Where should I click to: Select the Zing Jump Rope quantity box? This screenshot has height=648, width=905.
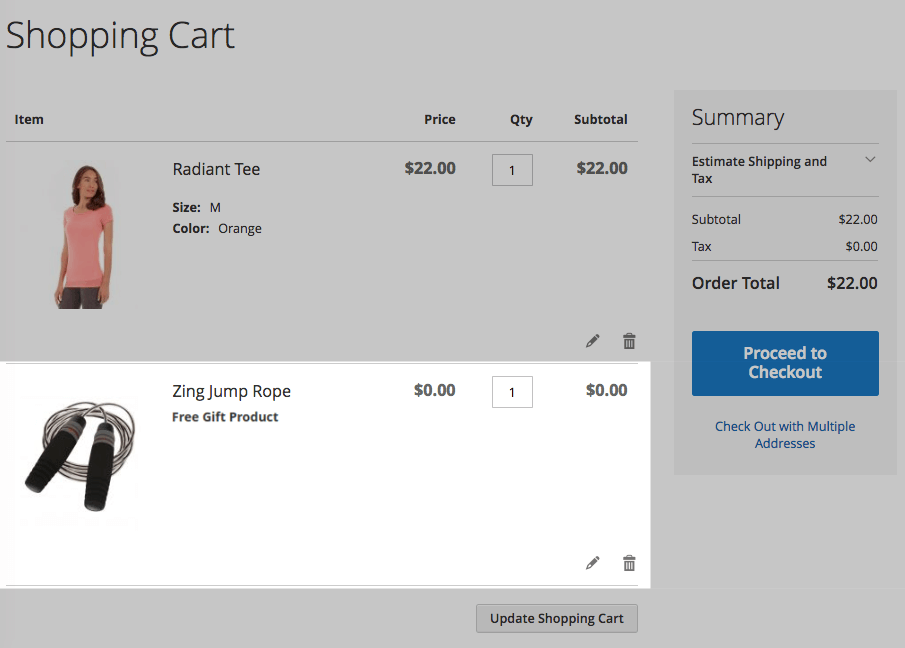(x=512, y=392)
